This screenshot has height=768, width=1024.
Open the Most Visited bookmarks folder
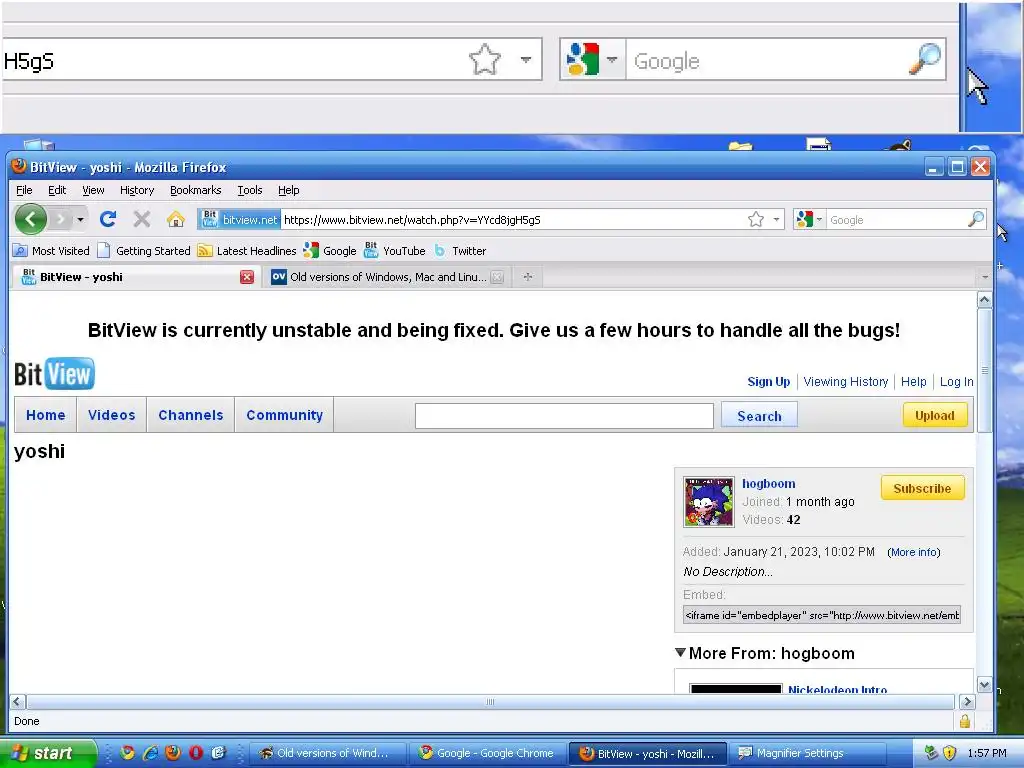(52, 251)
